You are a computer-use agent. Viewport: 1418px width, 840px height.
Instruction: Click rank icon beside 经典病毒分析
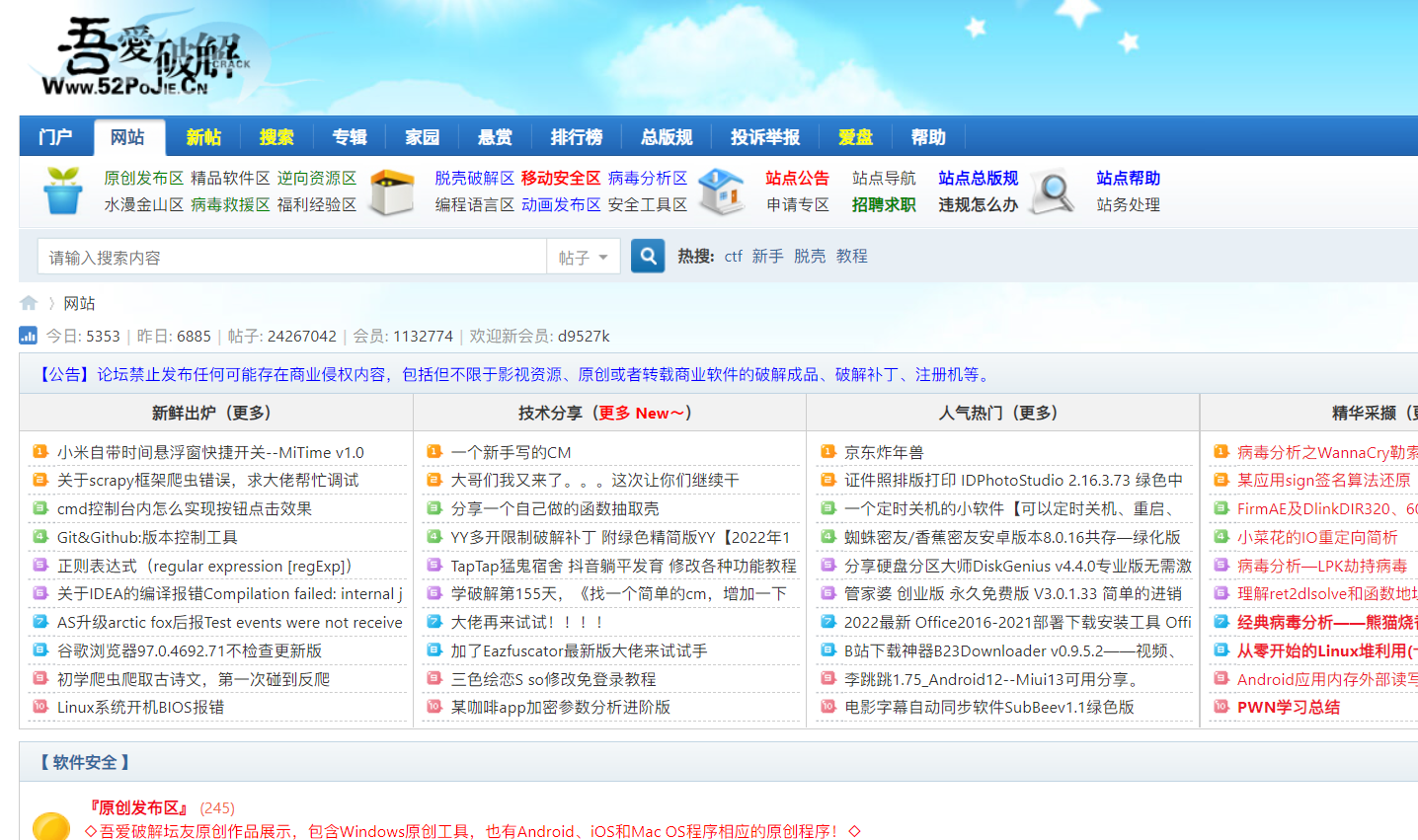coord(1221,621)
